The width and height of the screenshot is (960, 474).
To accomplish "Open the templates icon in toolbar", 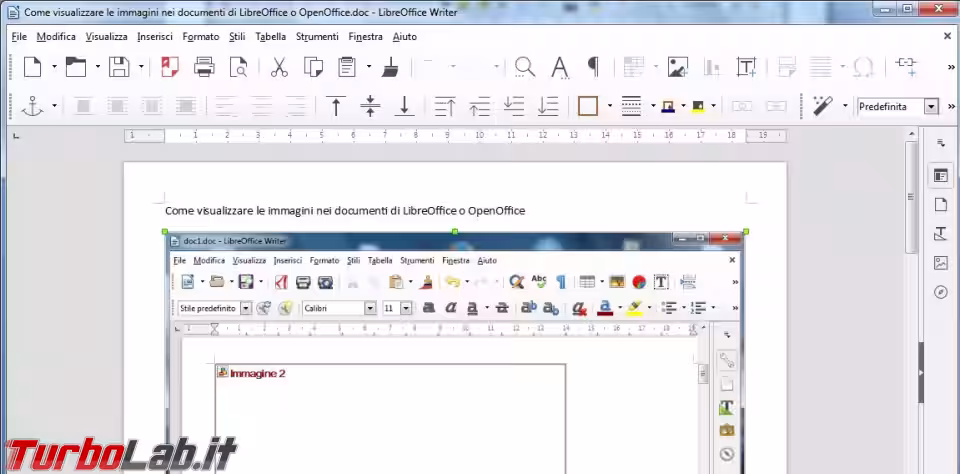I will pos(76,66).
